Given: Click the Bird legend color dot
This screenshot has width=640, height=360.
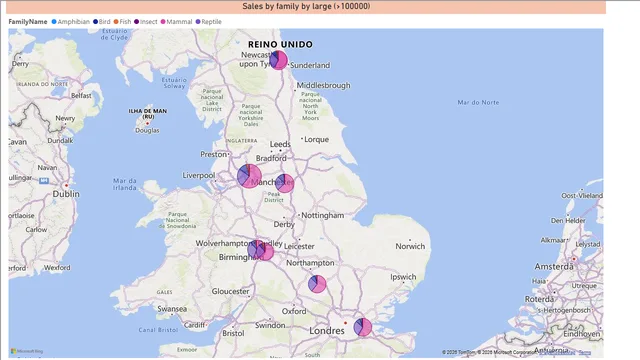Looking at the screenshot, I should [95, 22].
